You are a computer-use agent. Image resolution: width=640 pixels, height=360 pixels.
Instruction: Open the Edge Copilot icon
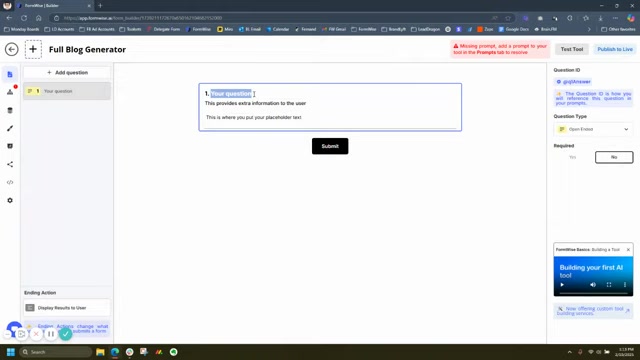pos(631,18)
